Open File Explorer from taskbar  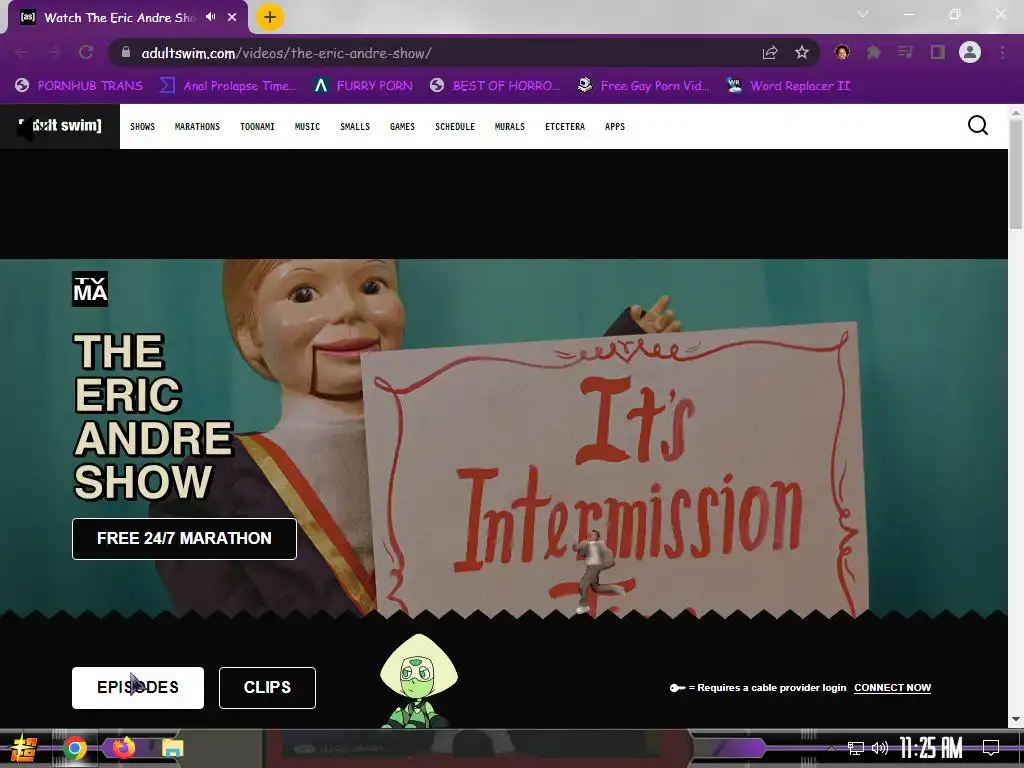point(172,748)
